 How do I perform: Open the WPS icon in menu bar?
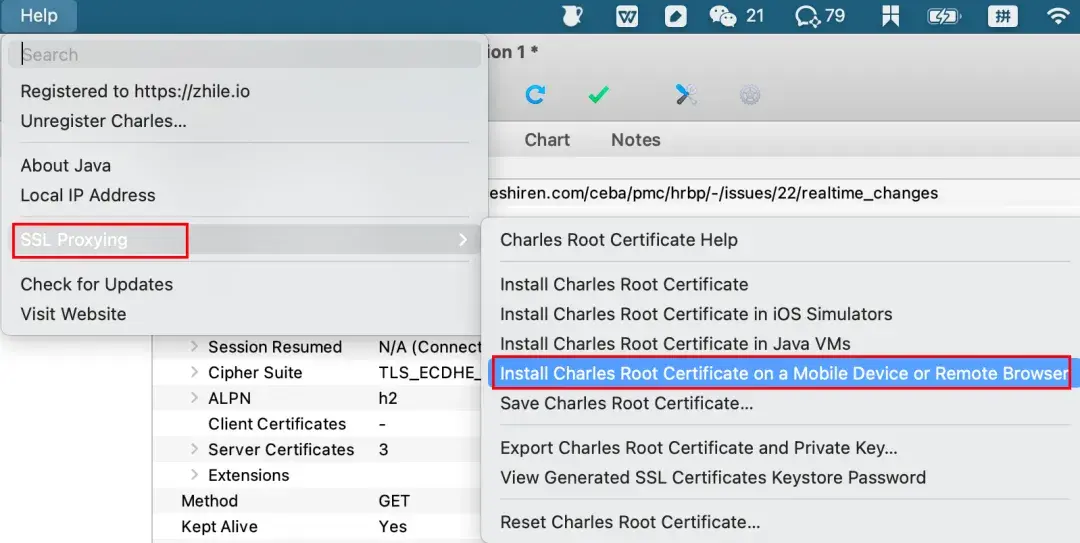click(628, 16)
